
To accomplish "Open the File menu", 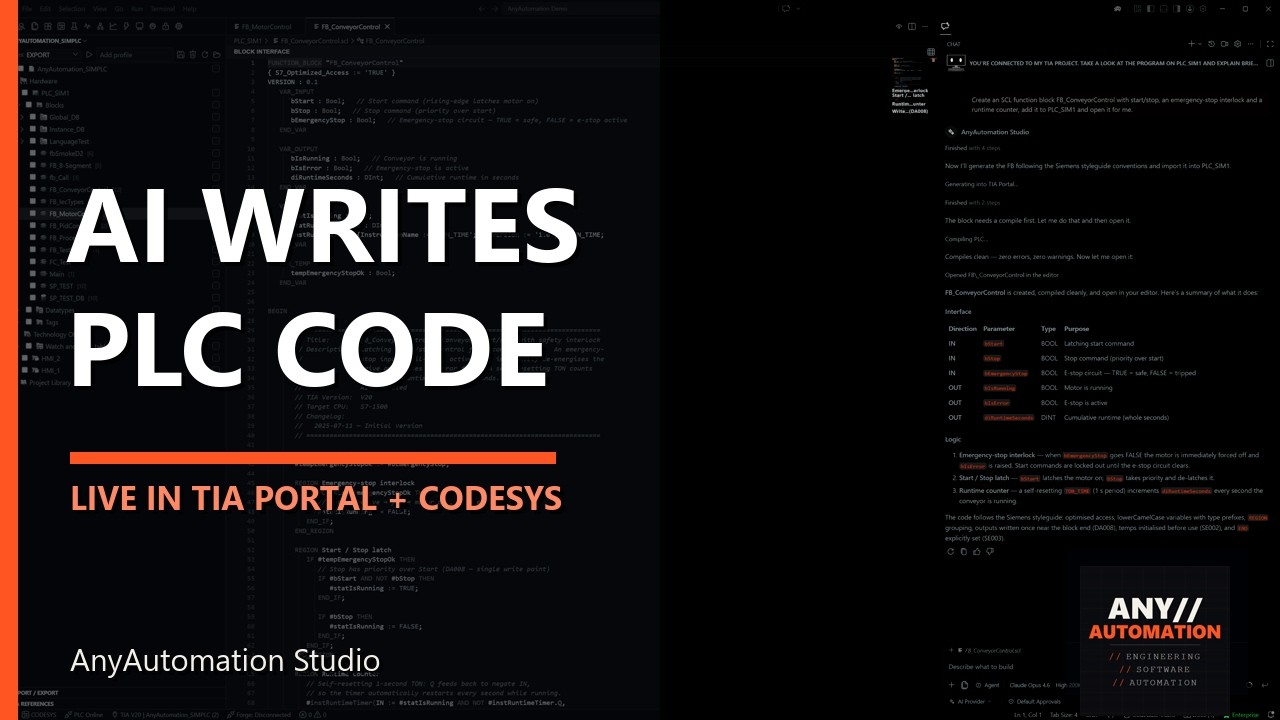I will tap(26, 8).
